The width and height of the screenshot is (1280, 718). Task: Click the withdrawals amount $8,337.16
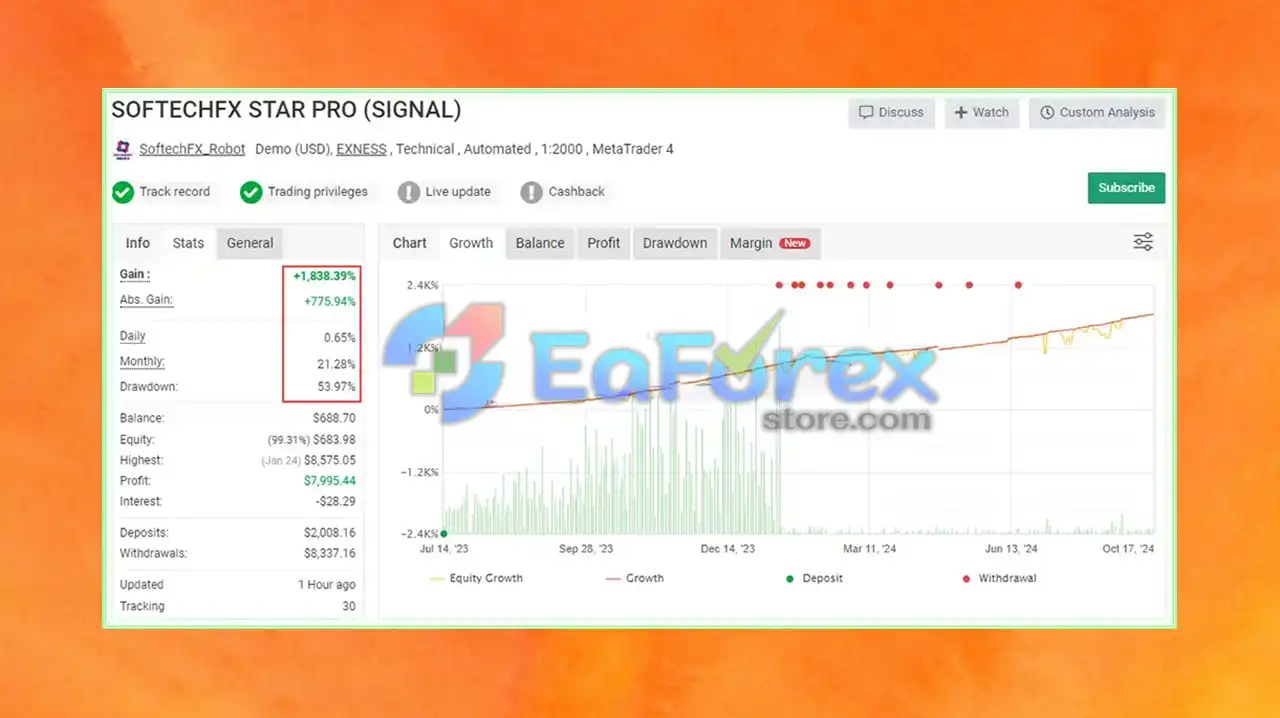[x=330, y=554]
